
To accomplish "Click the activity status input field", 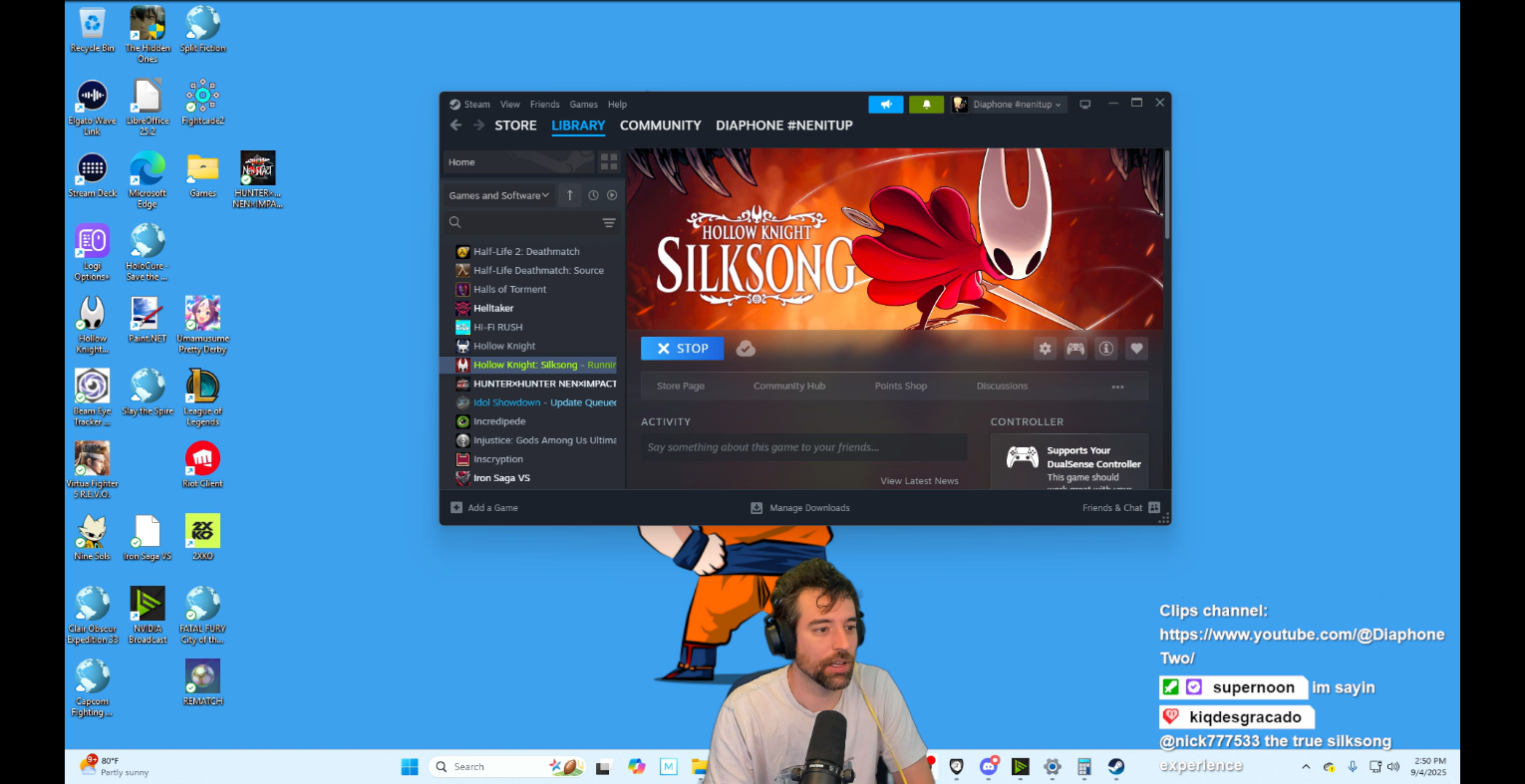I will (803, 447).
